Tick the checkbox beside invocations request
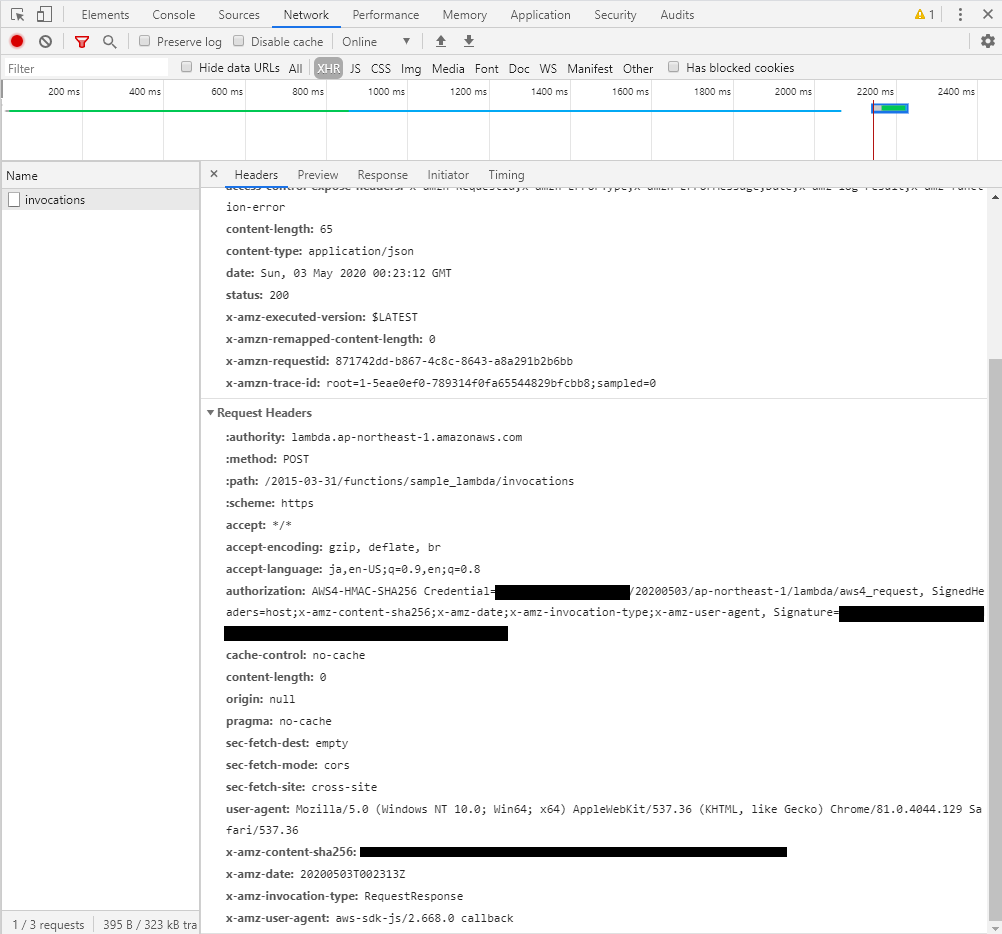 click(x=14, y=200)
